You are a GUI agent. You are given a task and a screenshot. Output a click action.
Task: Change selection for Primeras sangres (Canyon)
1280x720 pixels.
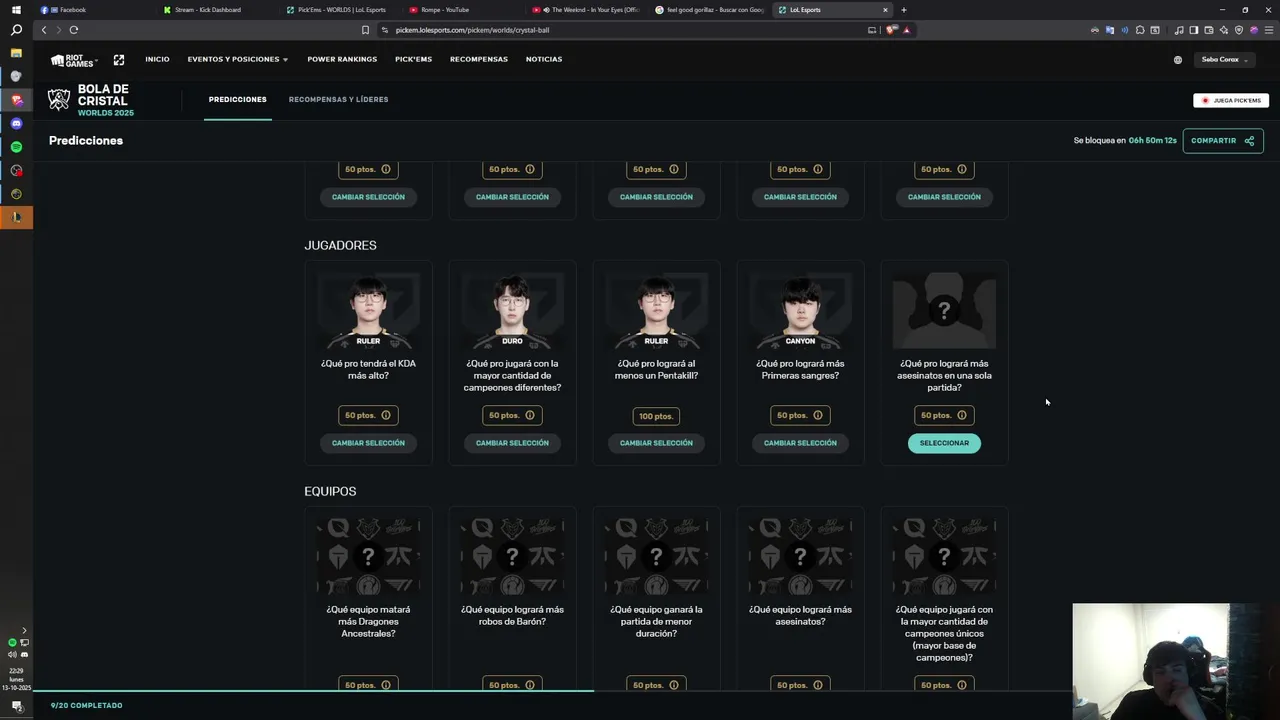coord(800,443)
